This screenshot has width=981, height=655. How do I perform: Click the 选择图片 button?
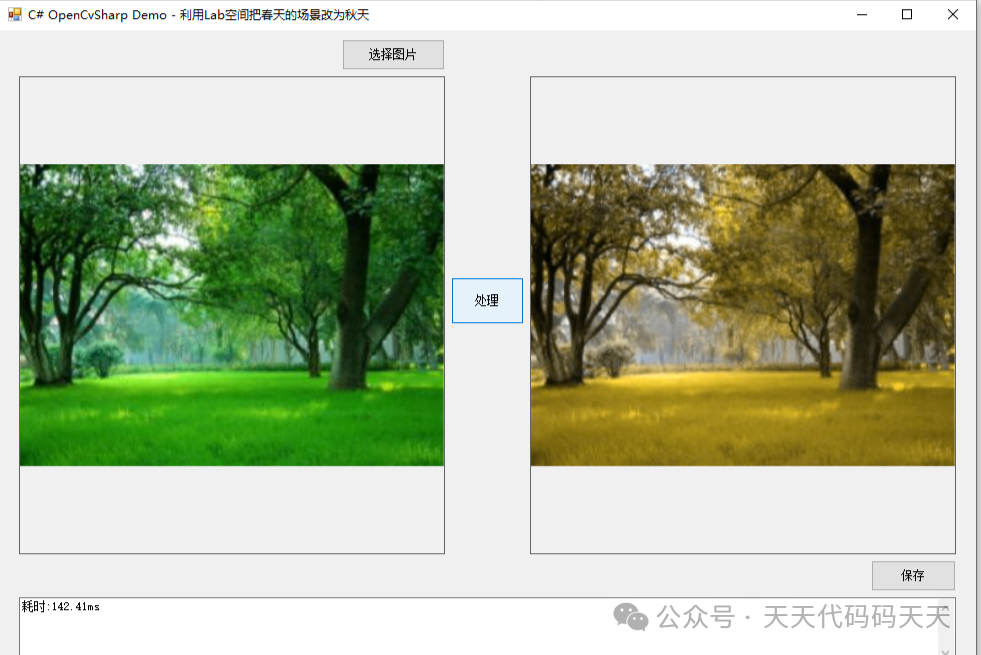tap(393, 54)
